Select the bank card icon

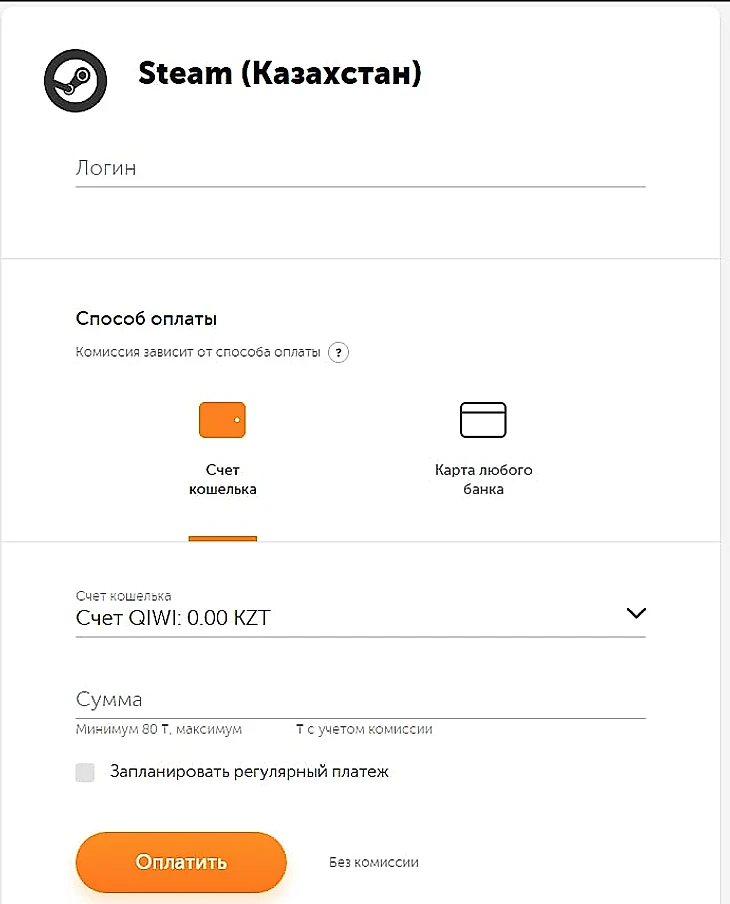click(x=483, y=420)
